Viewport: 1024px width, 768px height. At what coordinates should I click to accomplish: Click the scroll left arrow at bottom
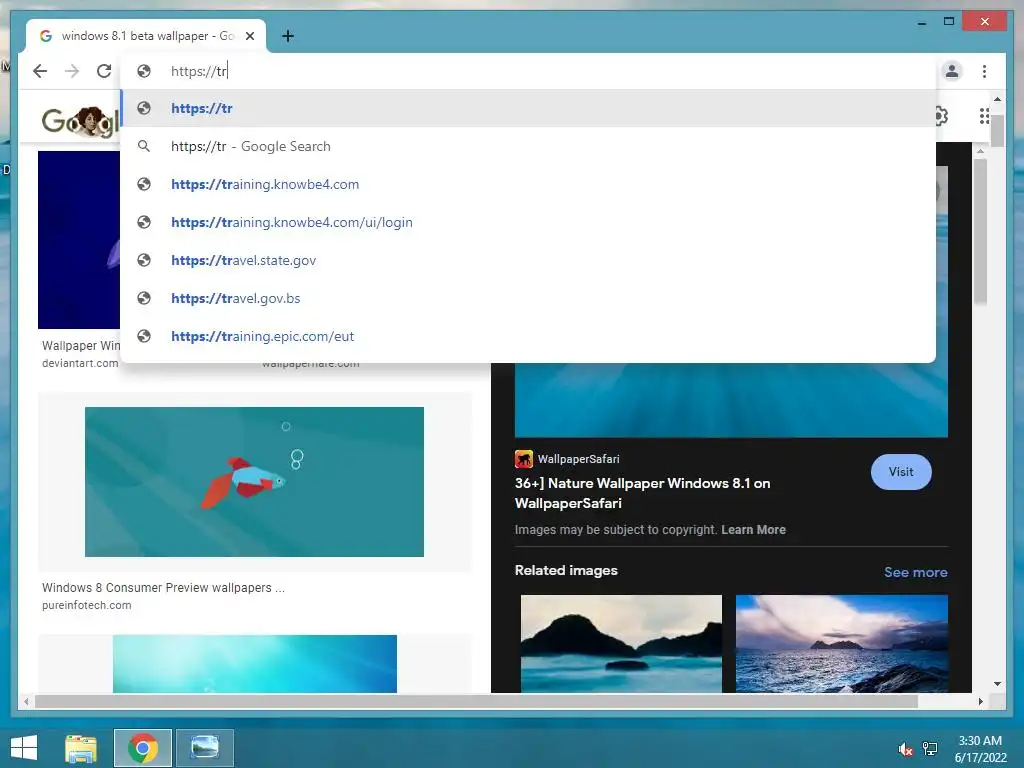pos(26,701)
